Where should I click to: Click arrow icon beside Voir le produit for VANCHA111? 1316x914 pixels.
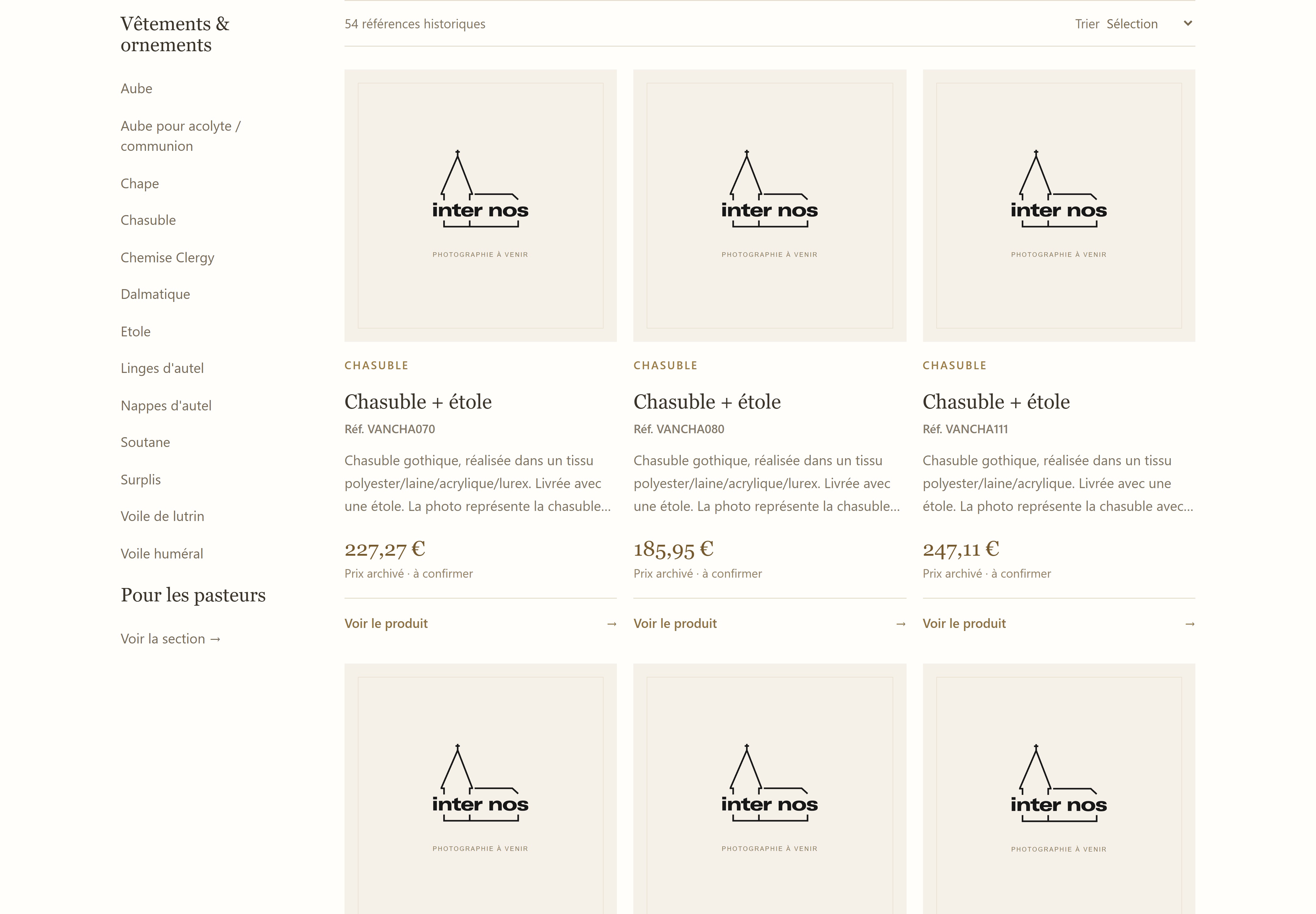click(x=1190, y=624)
